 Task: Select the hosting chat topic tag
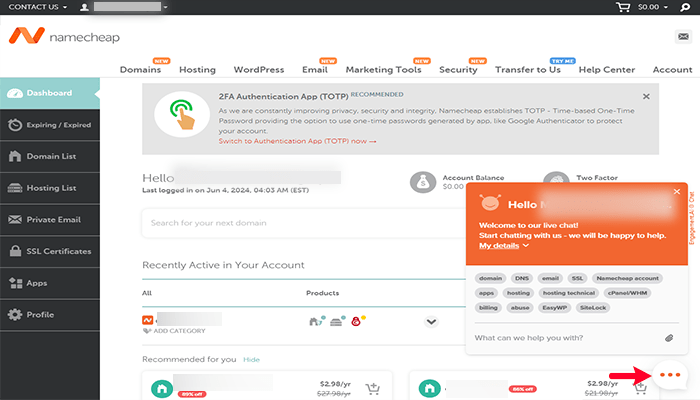518,293
